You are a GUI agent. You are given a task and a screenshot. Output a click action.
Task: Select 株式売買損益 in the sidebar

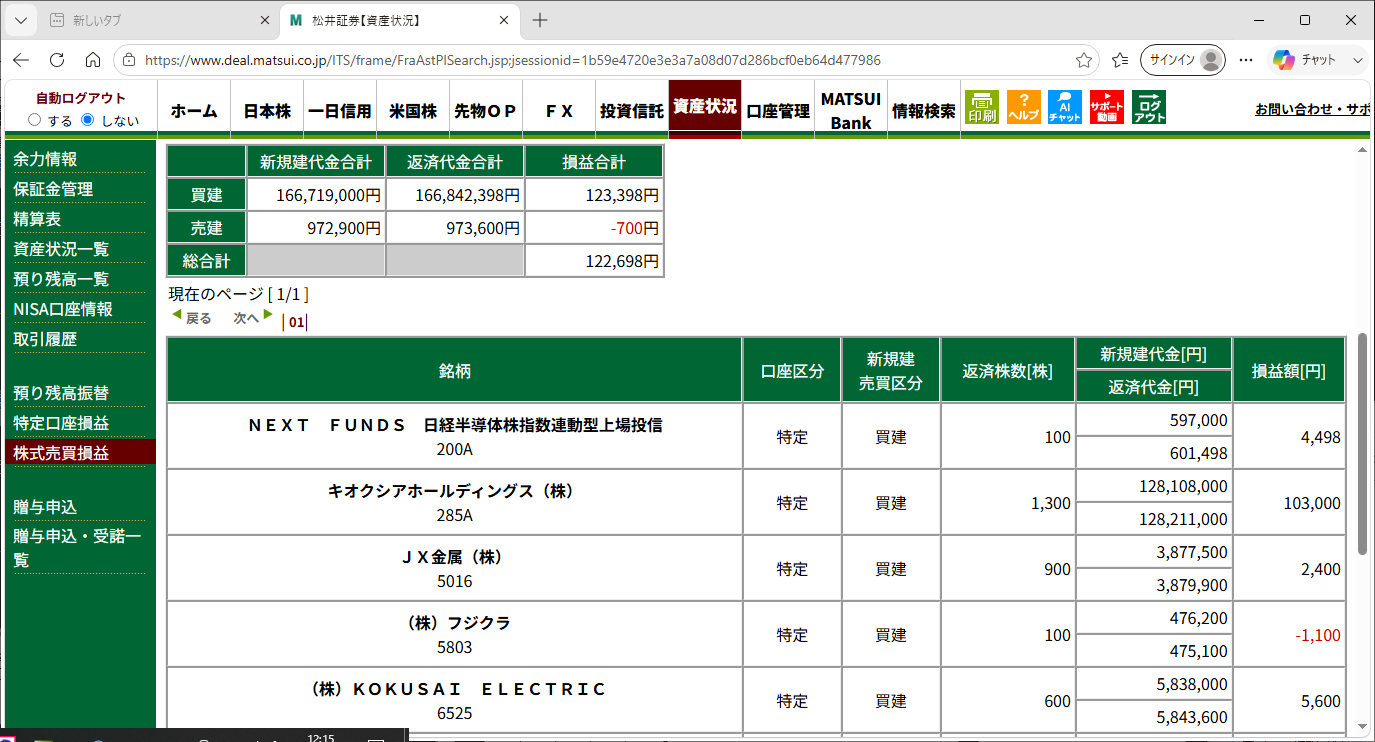(78, 452)
